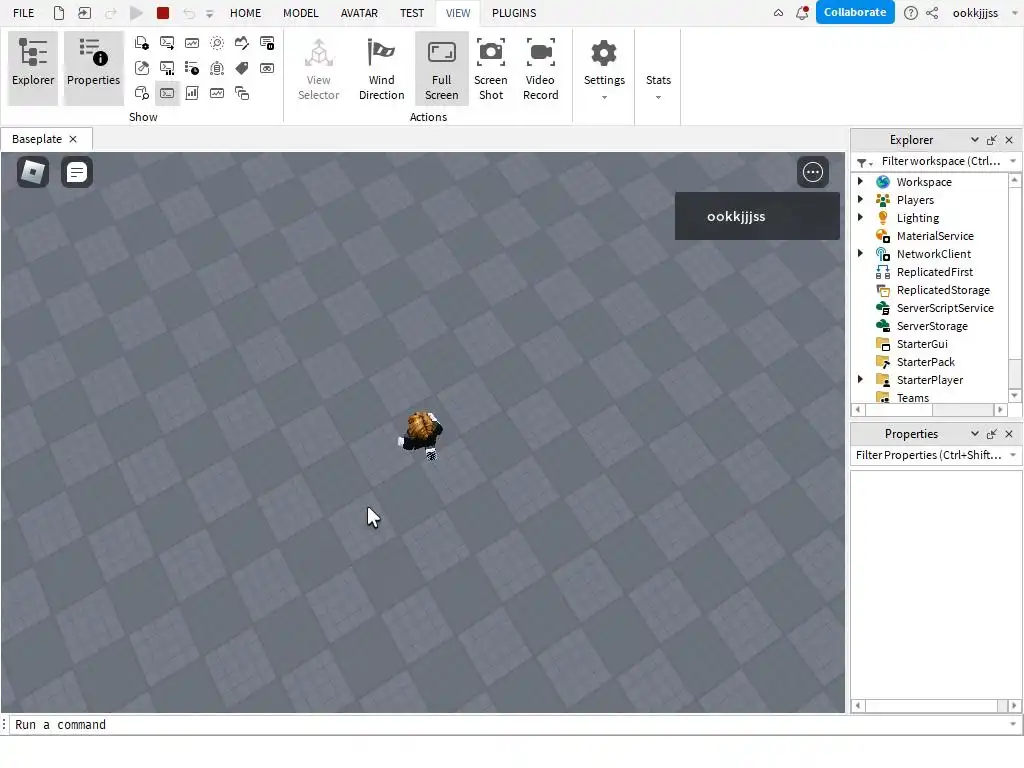
Task: Switch to the PLUGINS ribbon tab
Action: pos(514,13)
